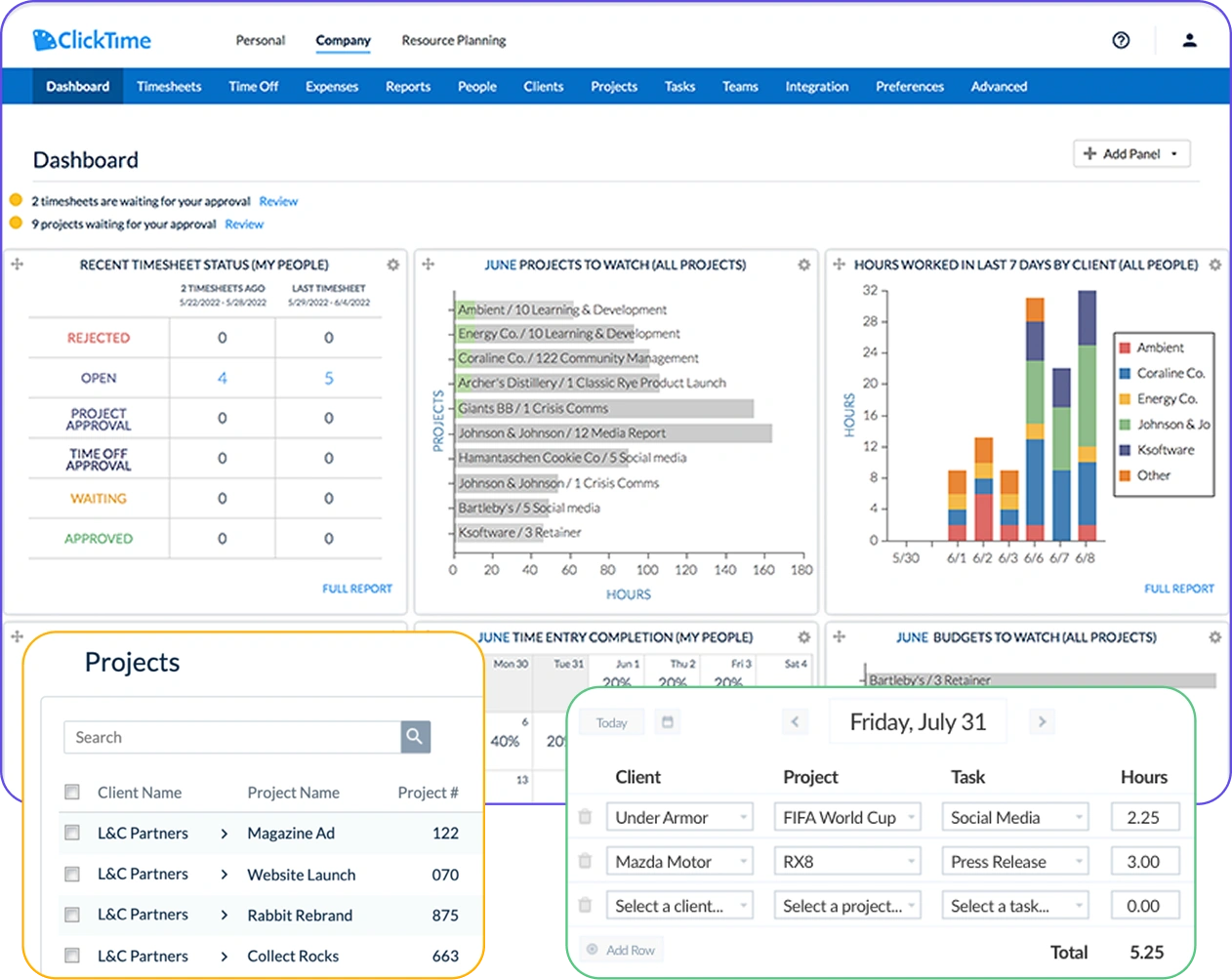The height and width of the screenshot is (980, 1232).
Task: Open the Timesheets tab
Action: [x=169, y=86]
